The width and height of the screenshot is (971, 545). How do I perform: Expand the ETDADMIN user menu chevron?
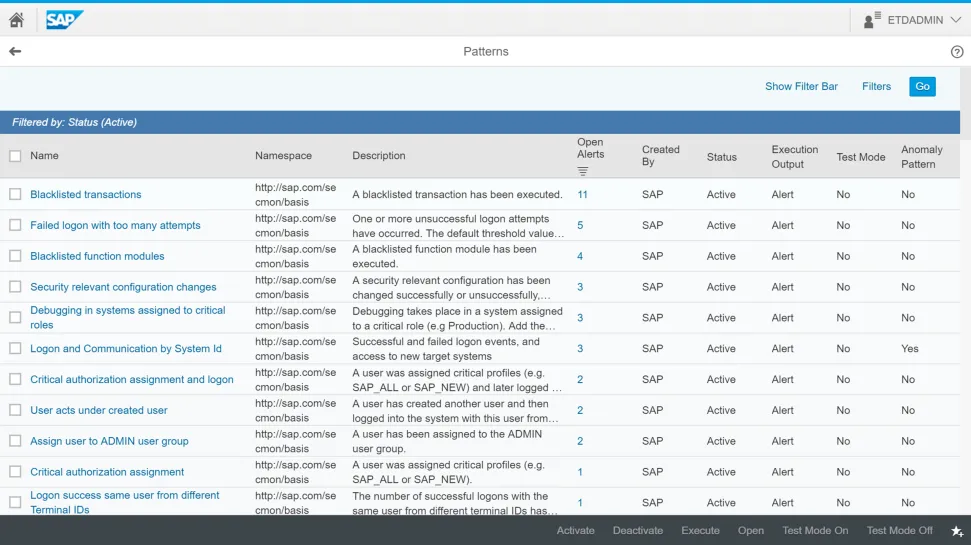pyautogui.click(x=955, y=20)
